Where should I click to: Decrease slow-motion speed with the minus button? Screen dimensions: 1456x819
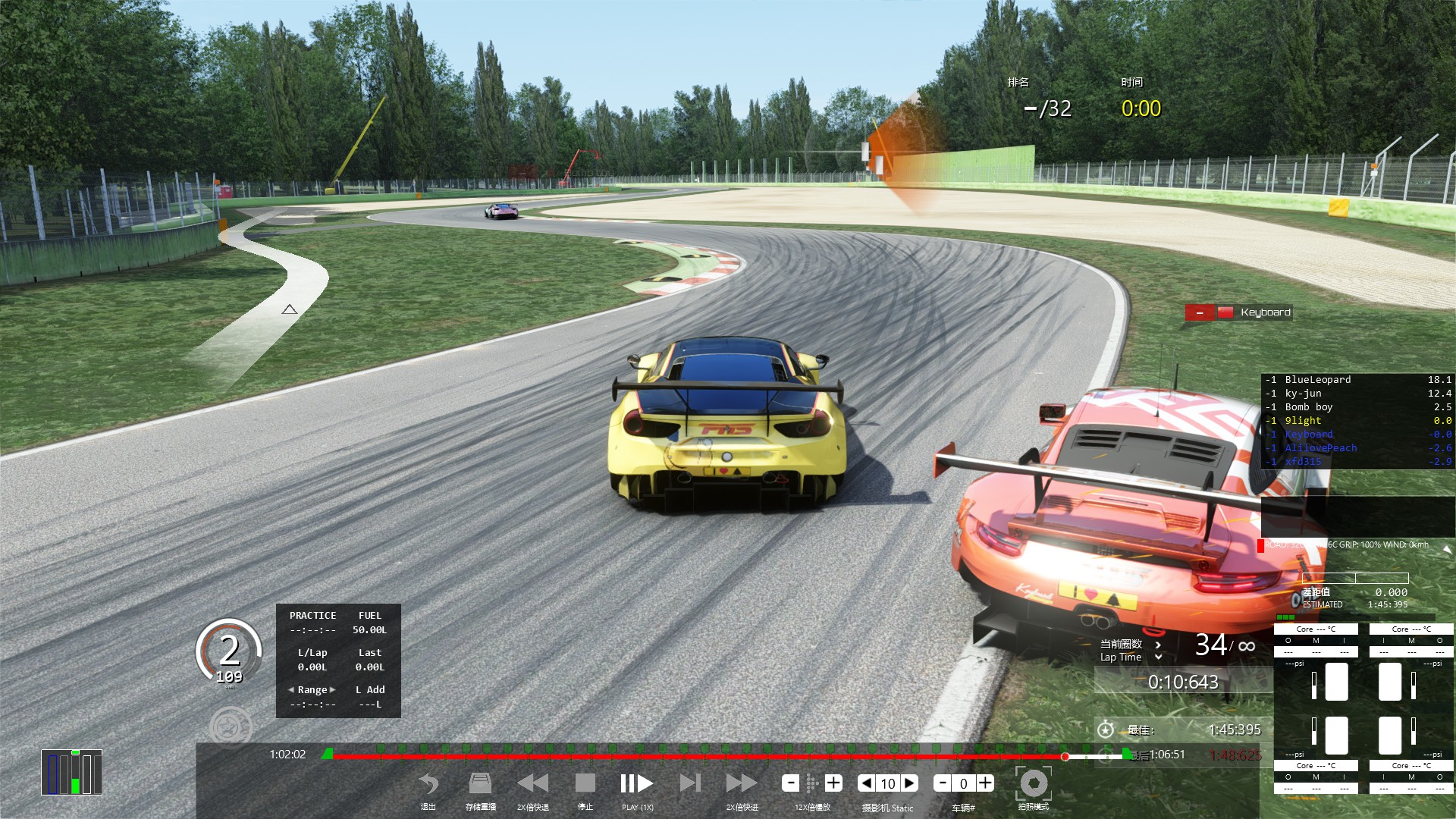(x=790, y=783)
